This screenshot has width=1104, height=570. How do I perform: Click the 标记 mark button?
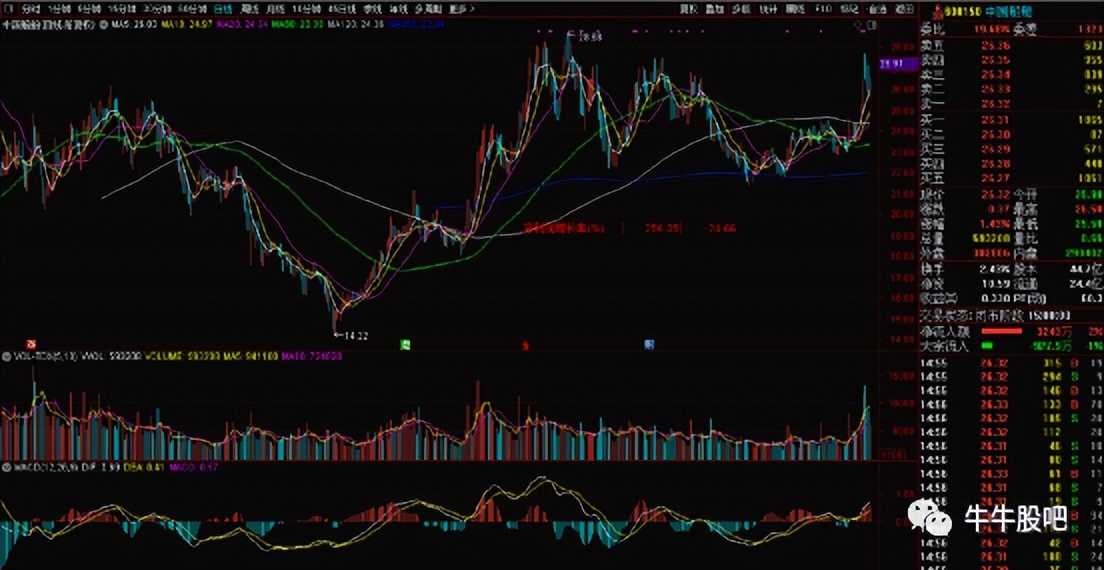(x=850, y=10)
